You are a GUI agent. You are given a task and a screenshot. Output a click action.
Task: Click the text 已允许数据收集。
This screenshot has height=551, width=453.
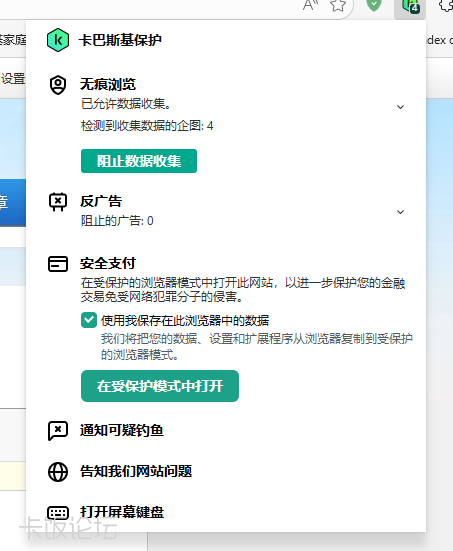126,104
